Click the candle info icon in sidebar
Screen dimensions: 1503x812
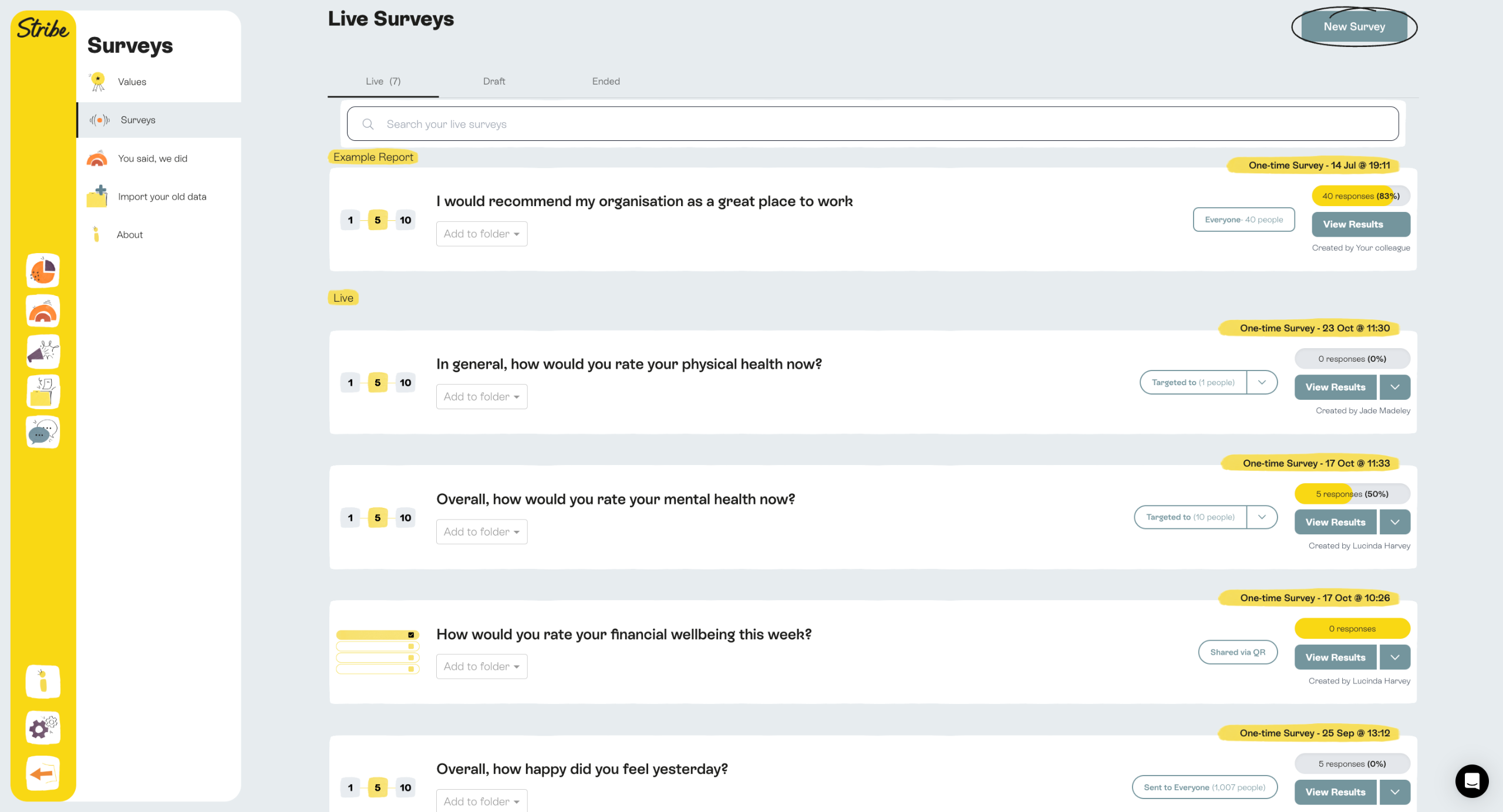coord(43,682)
